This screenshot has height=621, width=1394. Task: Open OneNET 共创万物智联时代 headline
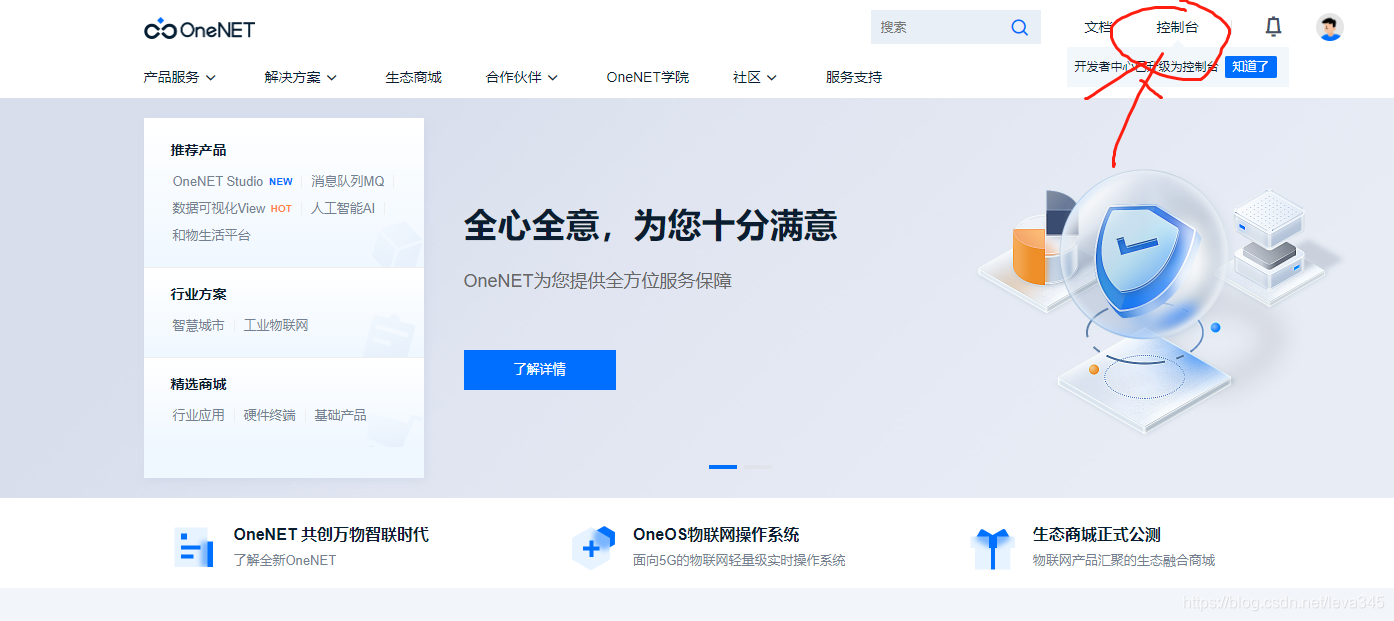tap(331, 535)
